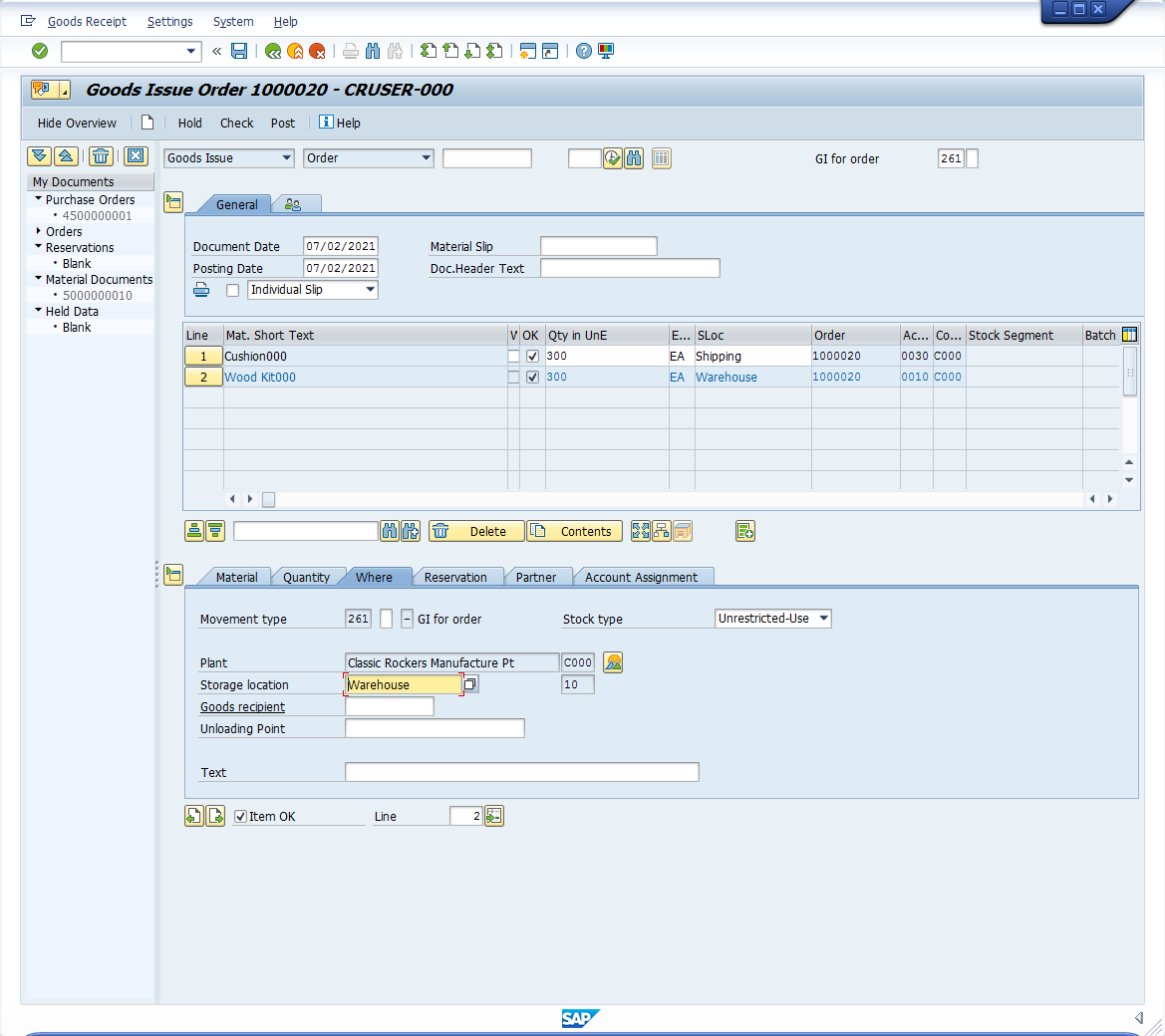
Task: Click the next item icon left of Item OK
Action: [215, 816]
